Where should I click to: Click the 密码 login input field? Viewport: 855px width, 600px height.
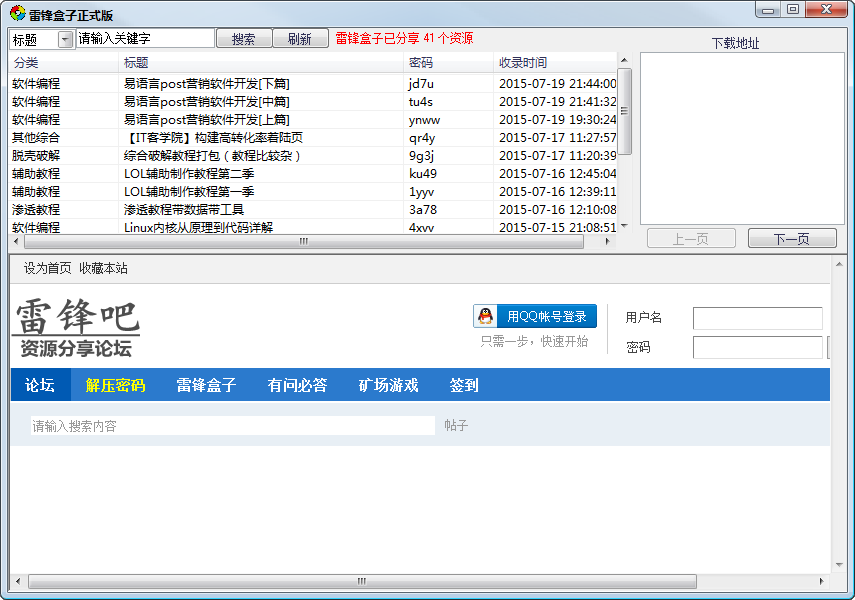(757, 347)
